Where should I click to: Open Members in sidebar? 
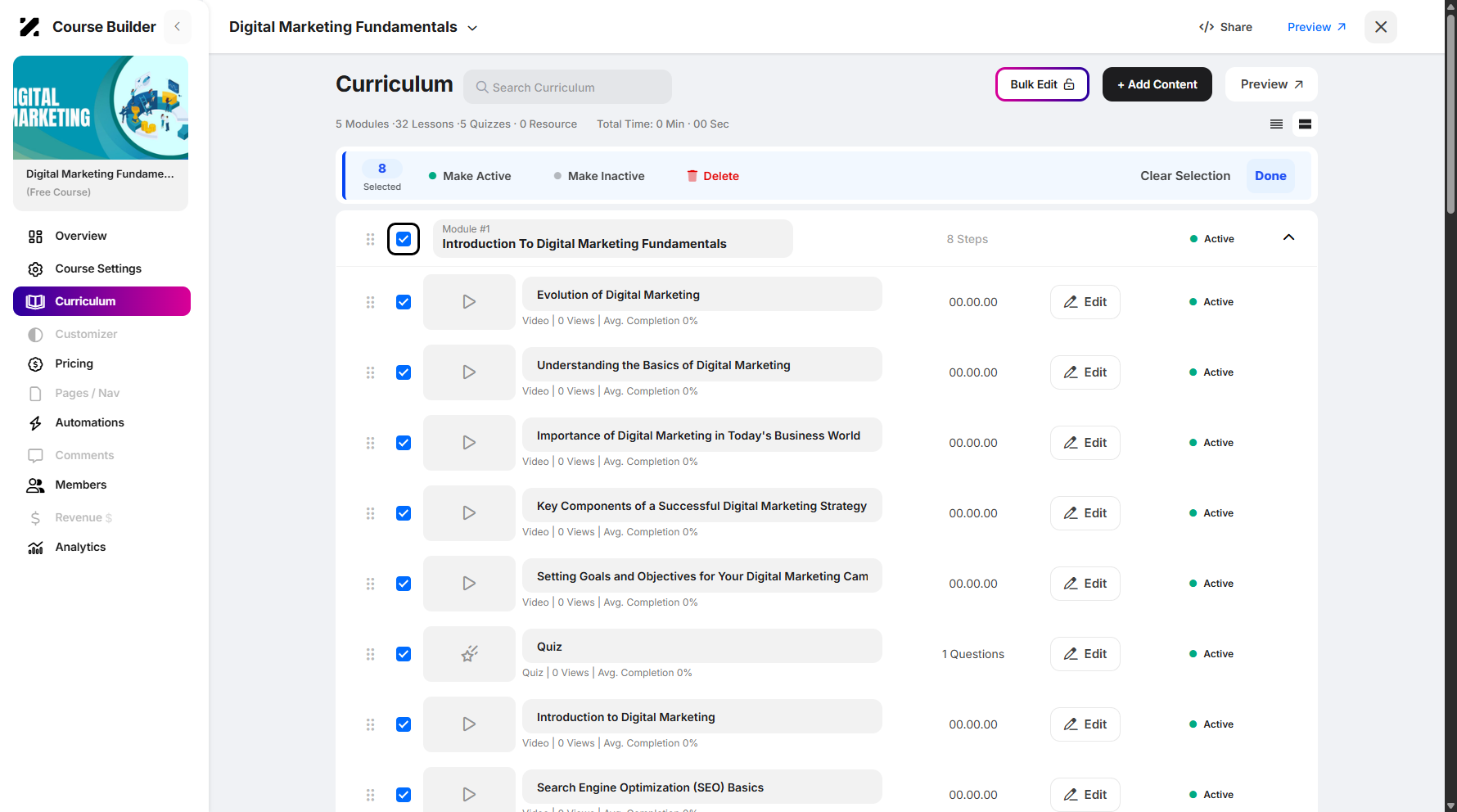click(x=67, y=485)
